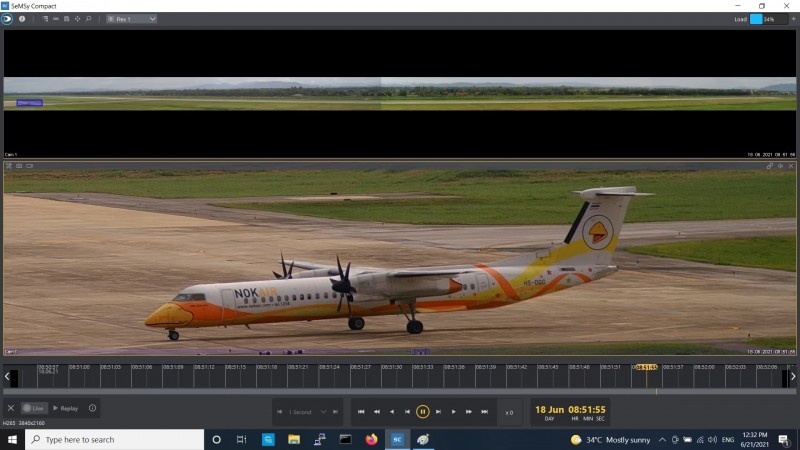This screenshot has height=450, width=800.
Task: Open the 34°C Mostly sunny weather widget
Action: pos(611,439)
